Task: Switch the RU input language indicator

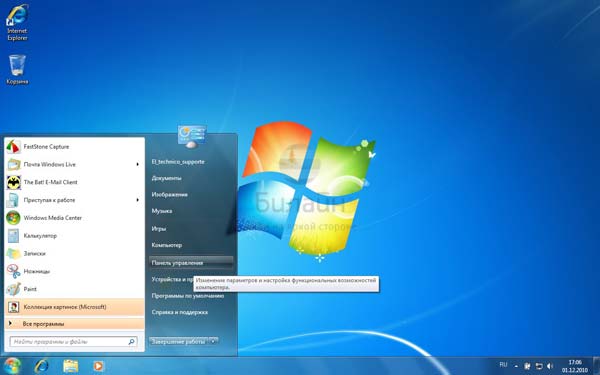Action: tap(503, 365)
